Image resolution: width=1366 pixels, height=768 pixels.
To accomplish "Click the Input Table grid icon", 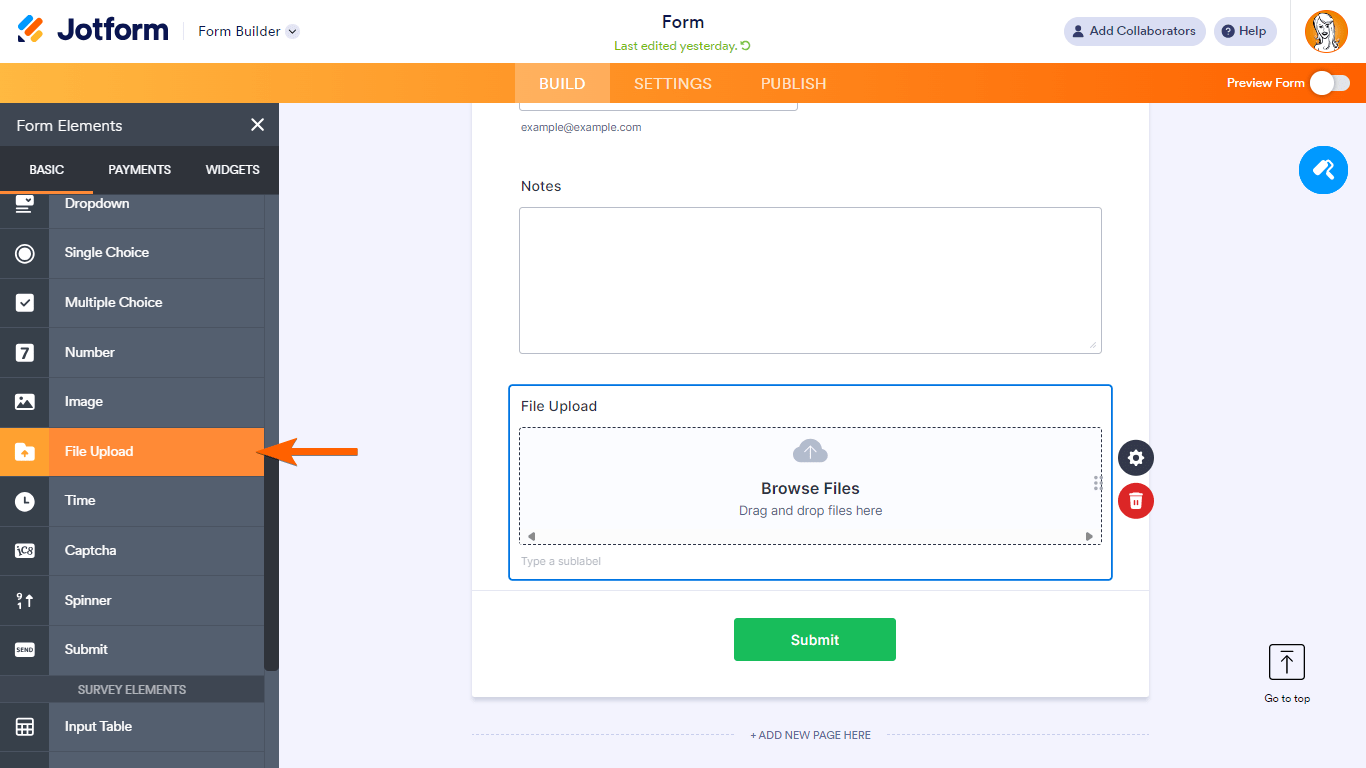I will [25, 727].
